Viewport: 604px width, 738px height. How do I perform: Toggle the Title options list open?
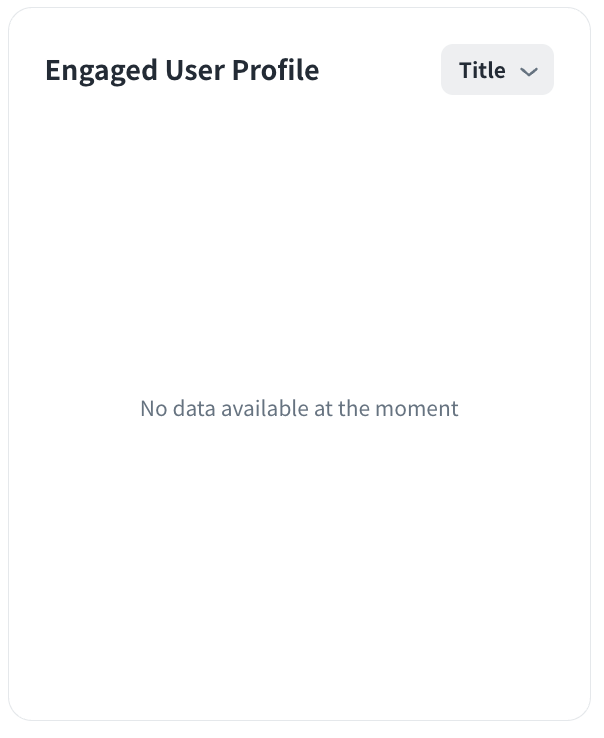497,70
